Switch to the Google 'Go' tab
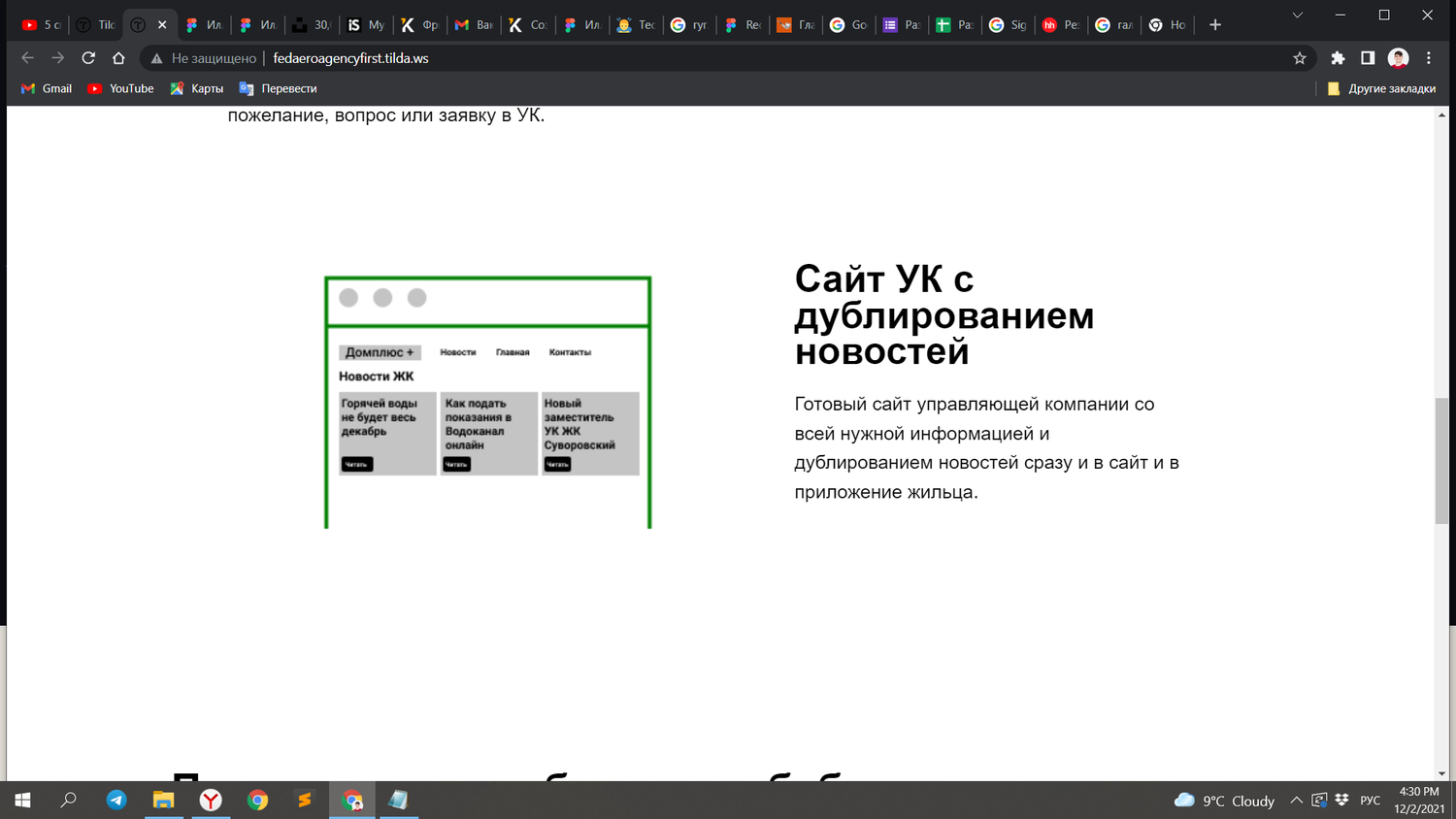1456x819 pixels. (849, 25)
